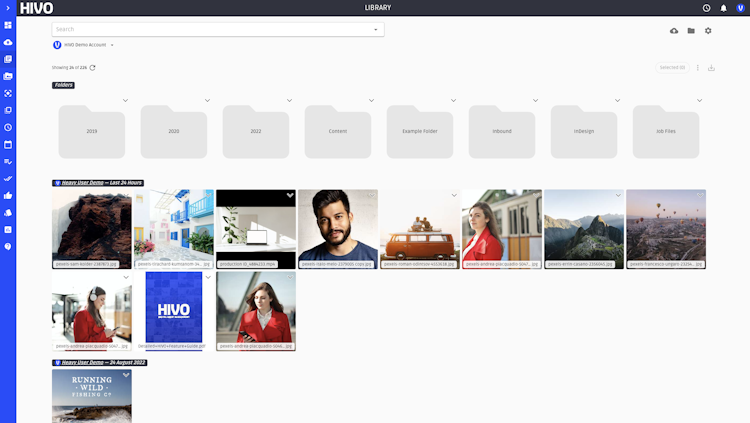Open the task checklist icon in the sidebar
The image size is (750, 423).
8,162
